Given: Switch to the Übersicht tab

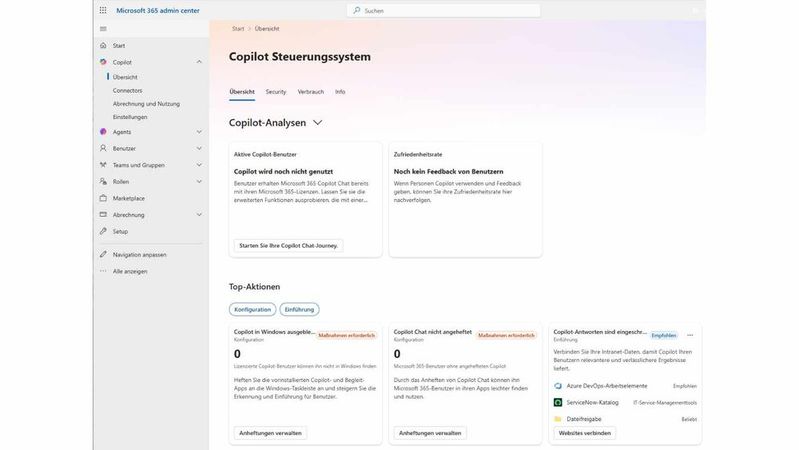Looking at the screenshot, I should point(242,92).
